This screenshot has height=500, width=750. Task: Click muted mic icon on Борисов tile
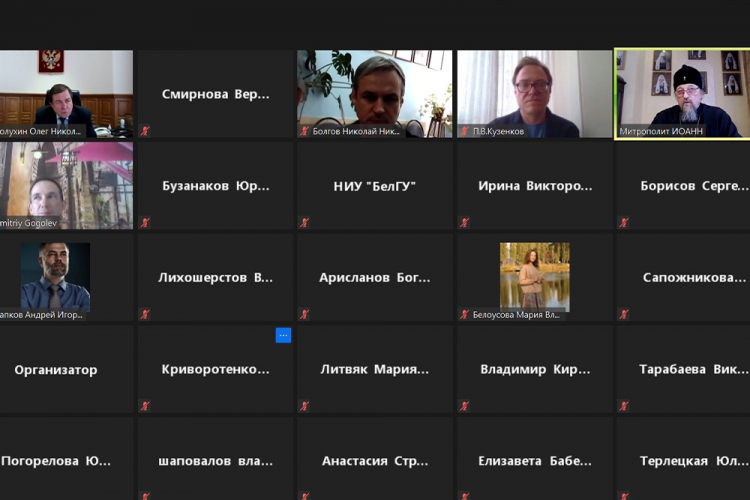pyautogui.click(x=624, y=222)
